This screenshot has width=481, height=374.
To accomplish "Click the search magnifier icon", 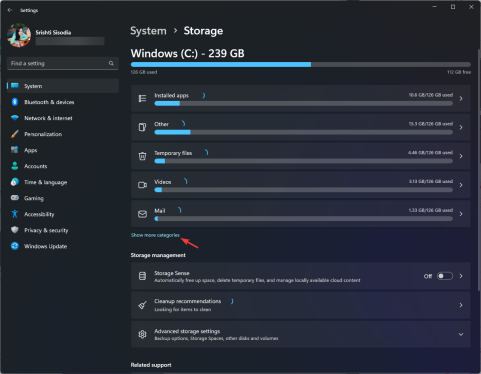I will 111,63.
